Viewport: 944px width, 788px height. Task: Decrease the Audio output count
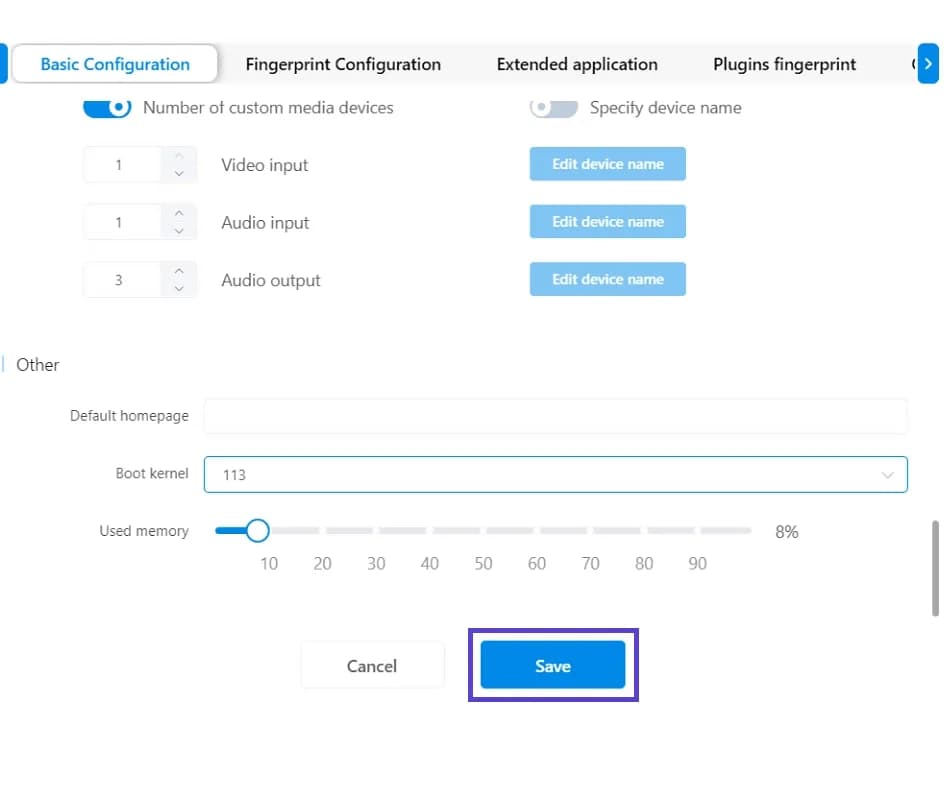point(178,288)
